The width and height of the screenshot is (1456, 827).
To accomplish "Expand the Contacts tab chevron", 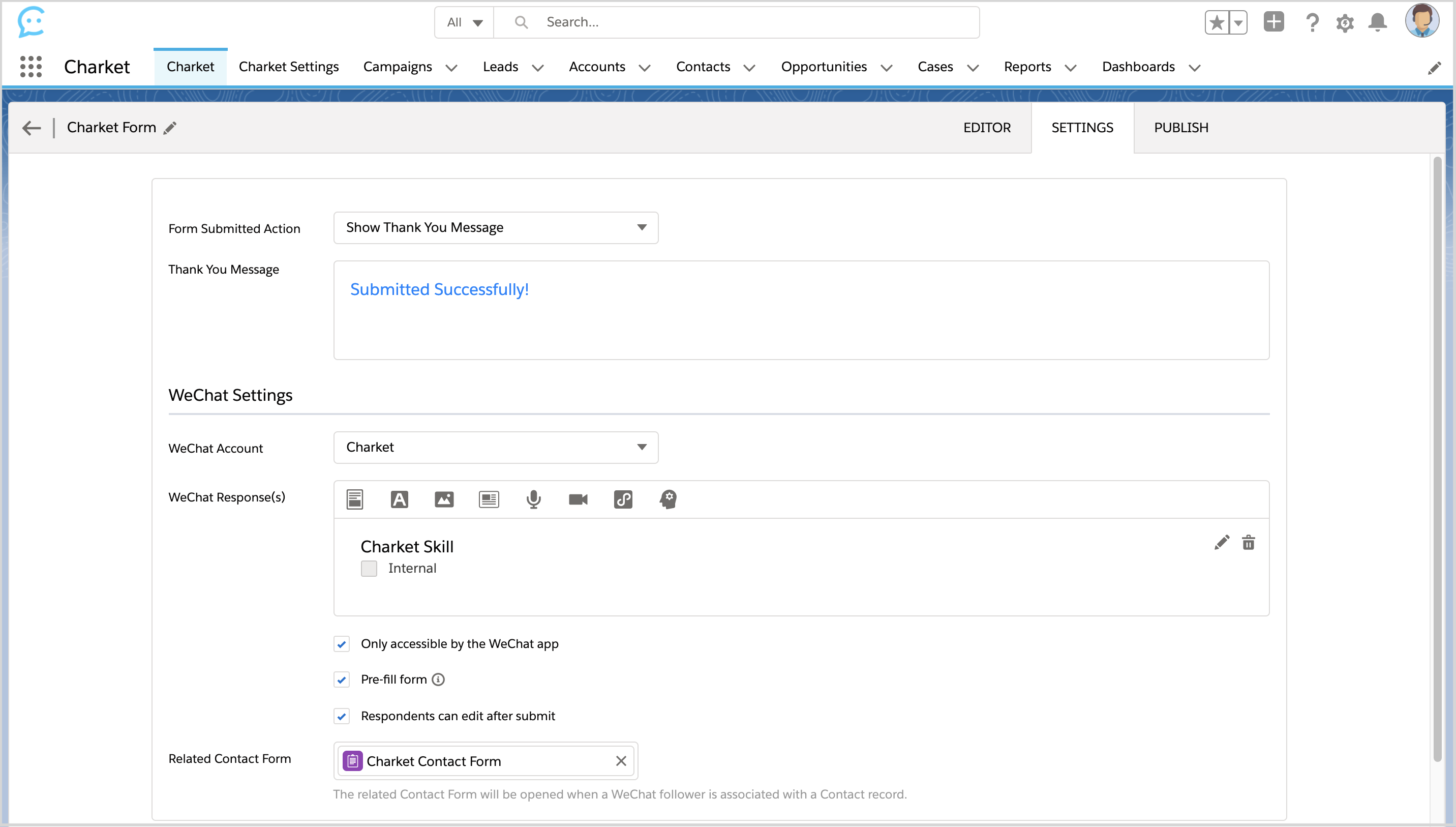I will [x=750, y=68].
